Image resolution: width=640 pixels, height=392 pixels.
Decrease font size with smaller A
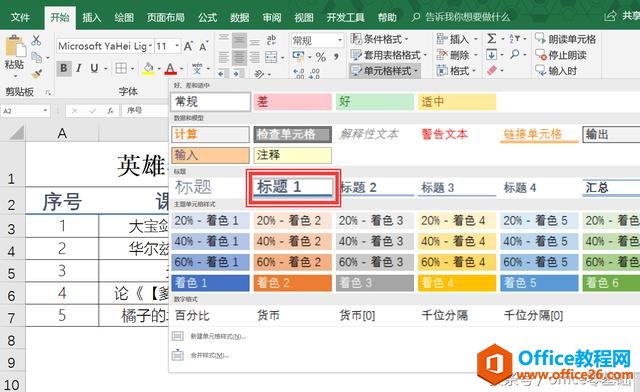click(x=204, y=46)
